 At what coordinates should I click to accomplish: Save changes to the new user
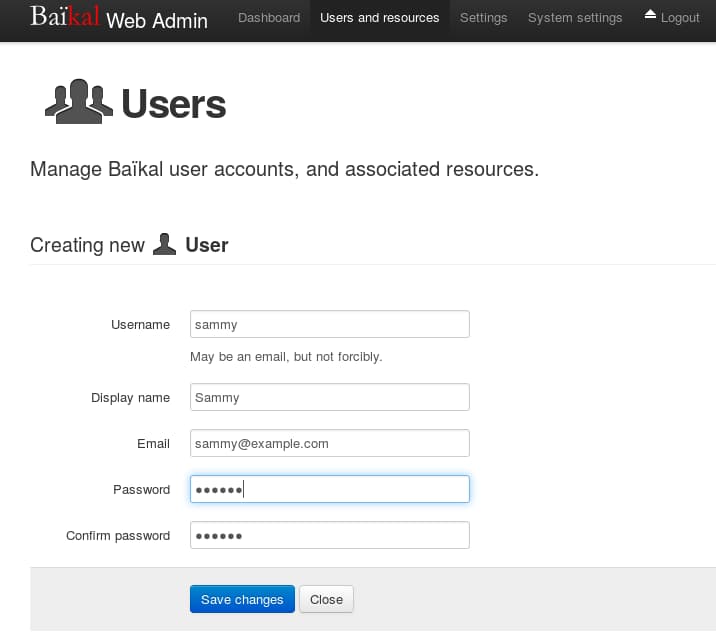pyautogui.click(x=242, y=599)
